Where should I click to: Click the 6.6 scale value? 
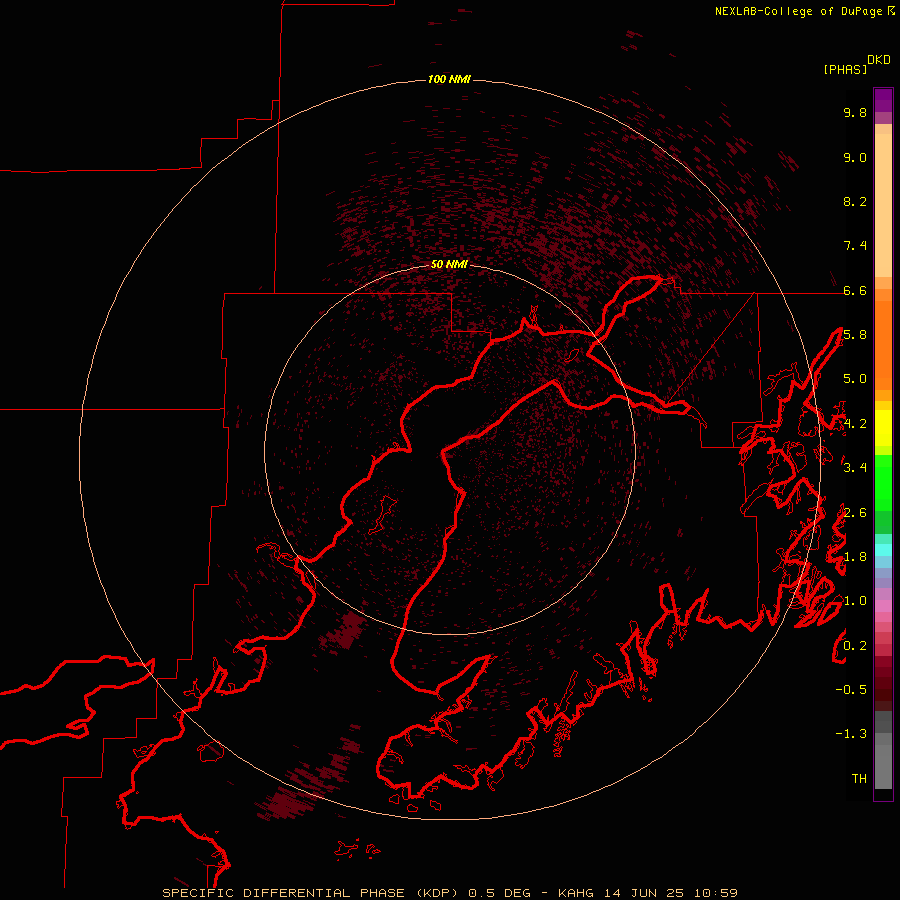(x=855, y=290)
